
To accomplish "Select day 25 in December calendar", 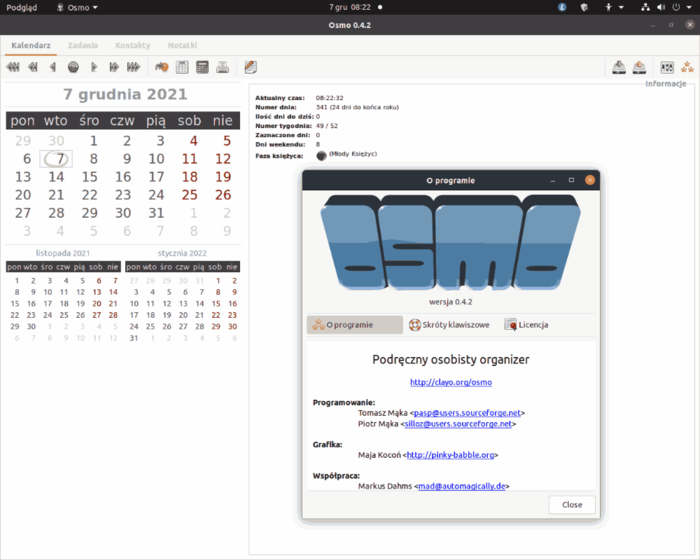I will point(189,195).
